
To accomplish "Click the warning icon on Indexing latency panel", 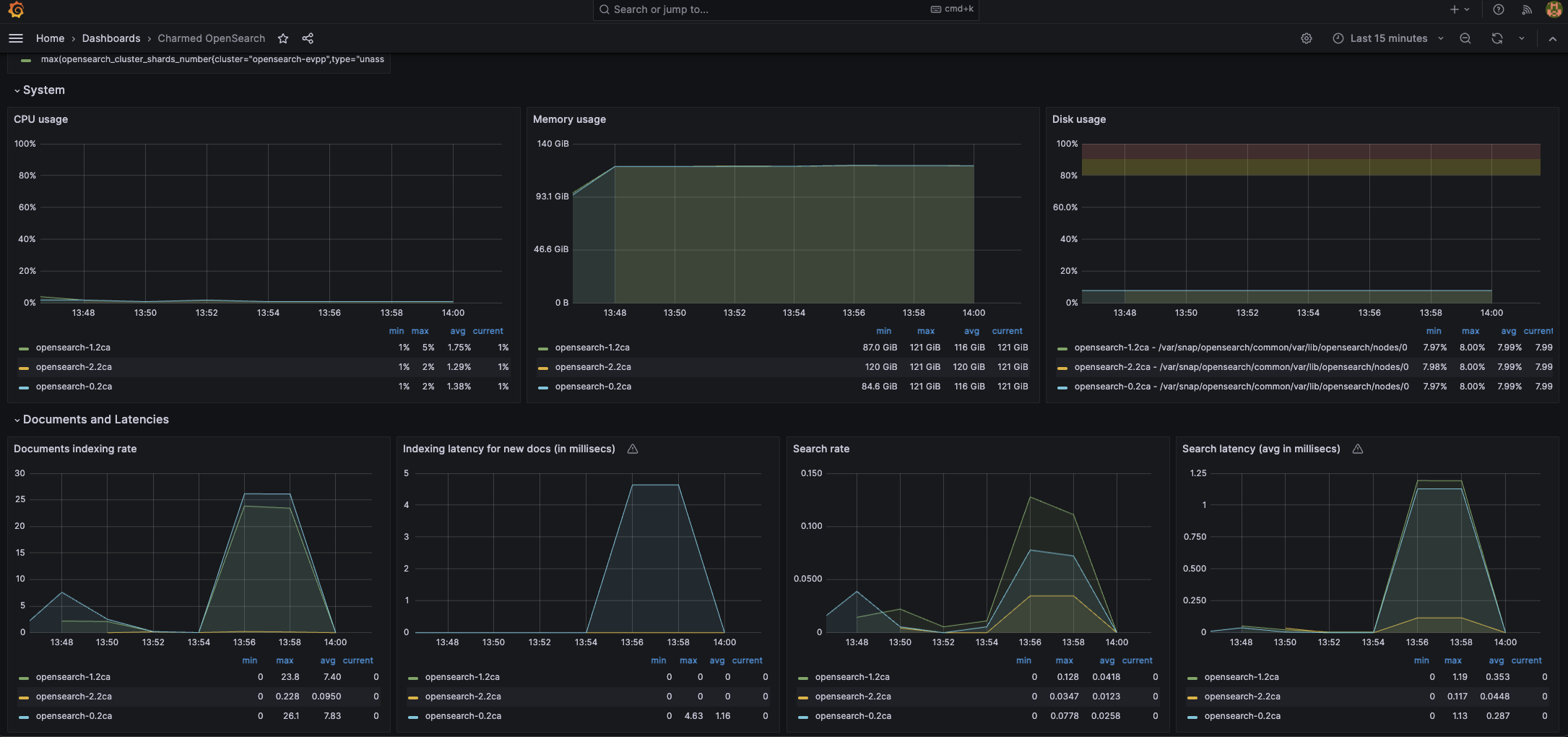I will tap(632, 448).
